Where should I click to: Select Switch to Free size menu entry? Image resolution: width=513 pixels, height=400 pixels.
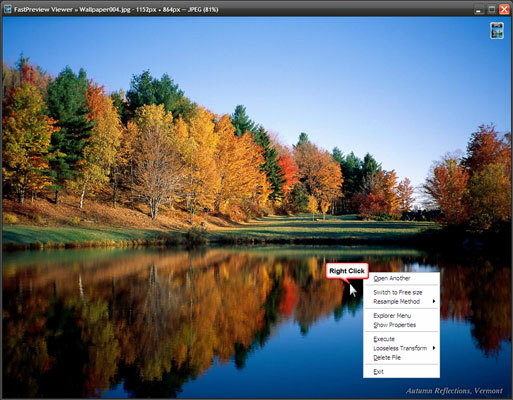tap(398, 292)
